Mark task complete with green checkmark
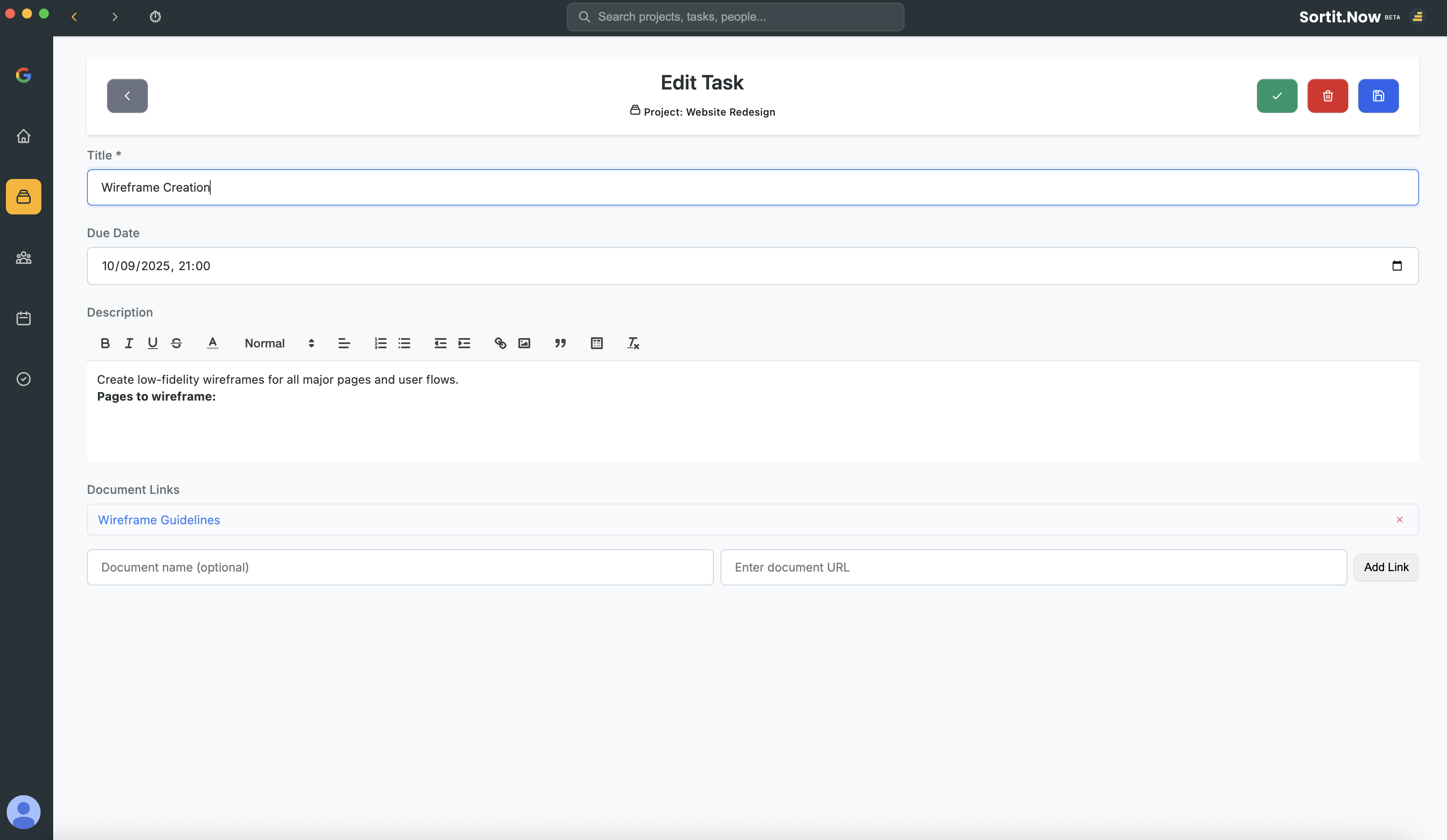 click(1276, 96)
